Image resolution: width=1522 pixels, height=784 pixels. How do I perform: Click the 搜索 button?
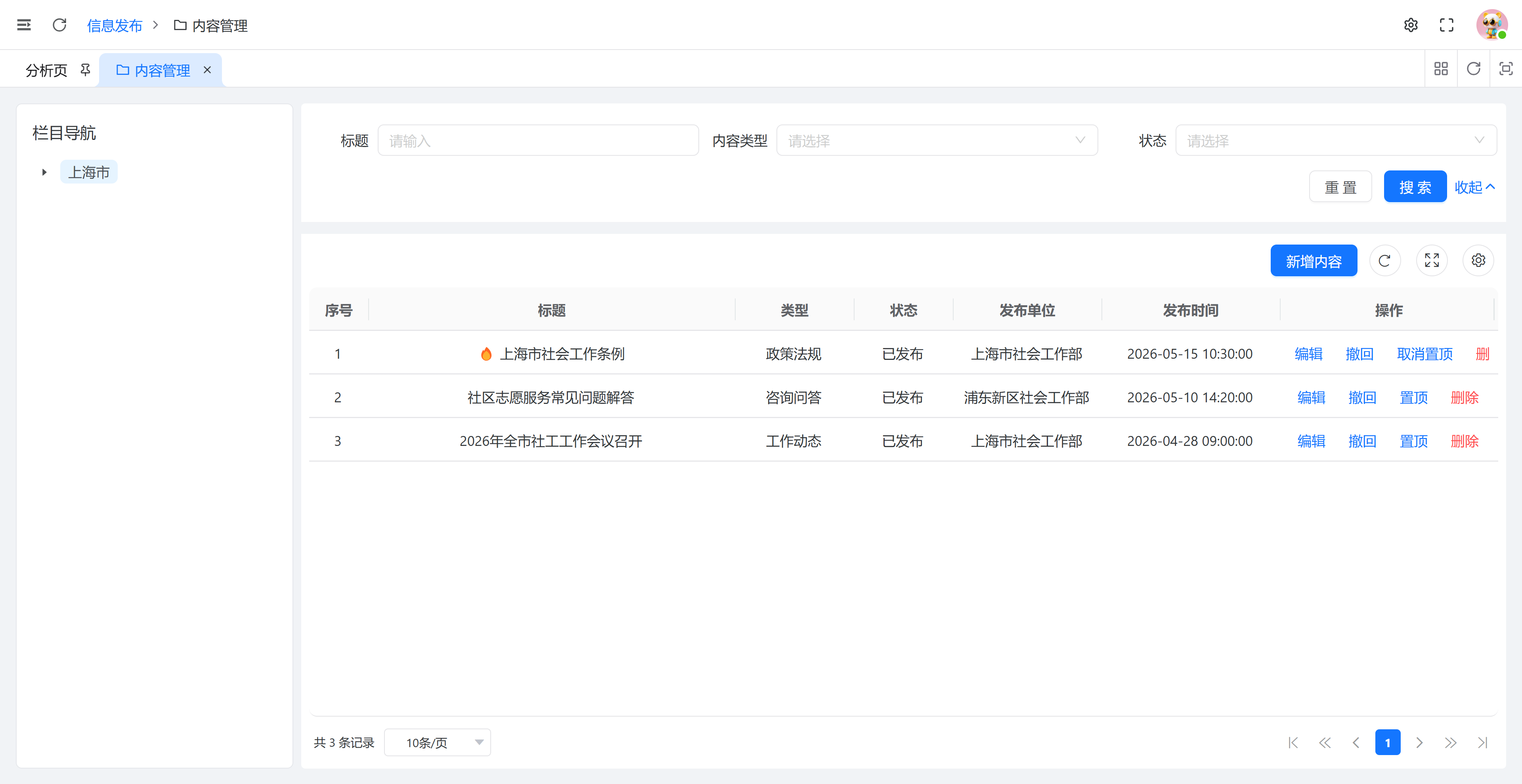1415,187
